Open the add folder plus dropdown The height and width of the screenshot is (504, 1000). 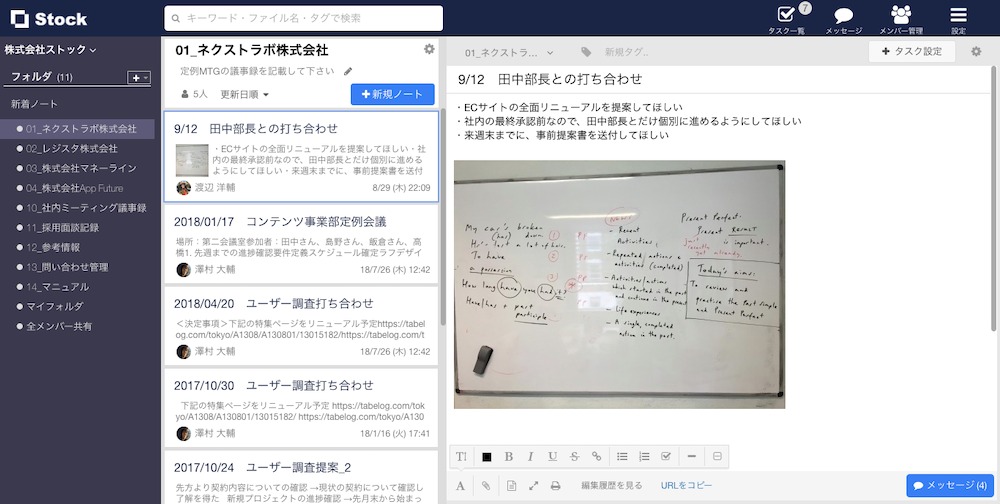click(x=139, y=77)
